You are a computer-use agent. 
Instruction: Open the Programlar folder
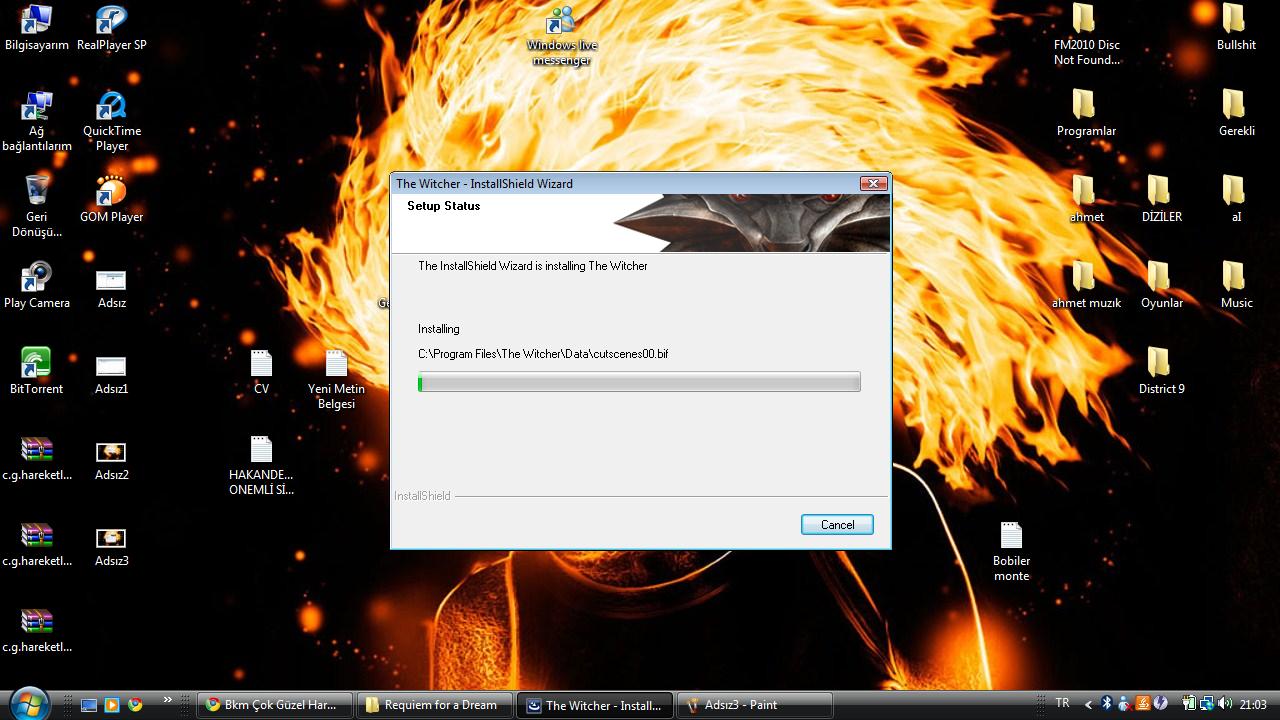(1086, 114)
